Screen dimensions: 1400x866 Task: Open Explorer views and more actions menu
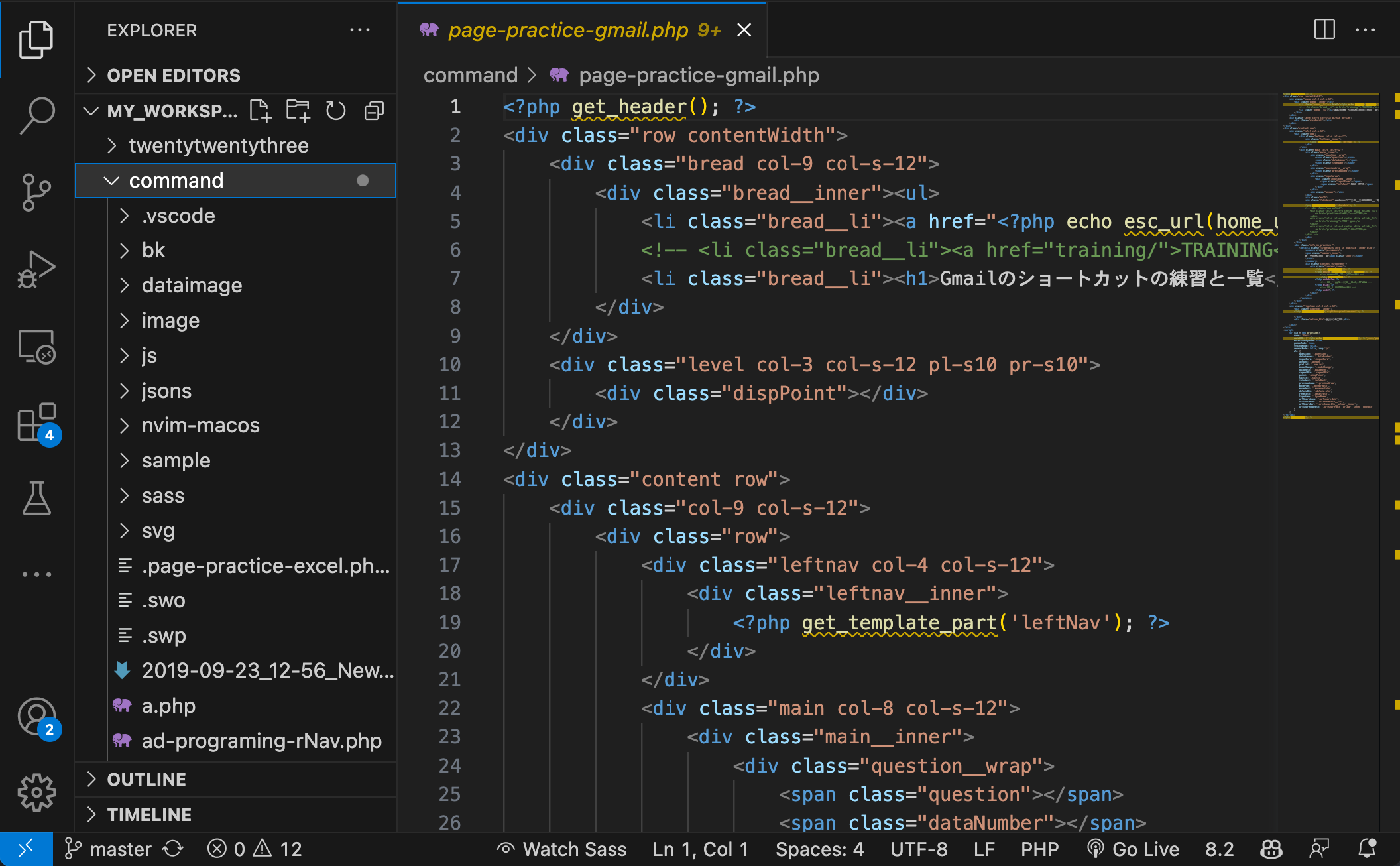360,30
